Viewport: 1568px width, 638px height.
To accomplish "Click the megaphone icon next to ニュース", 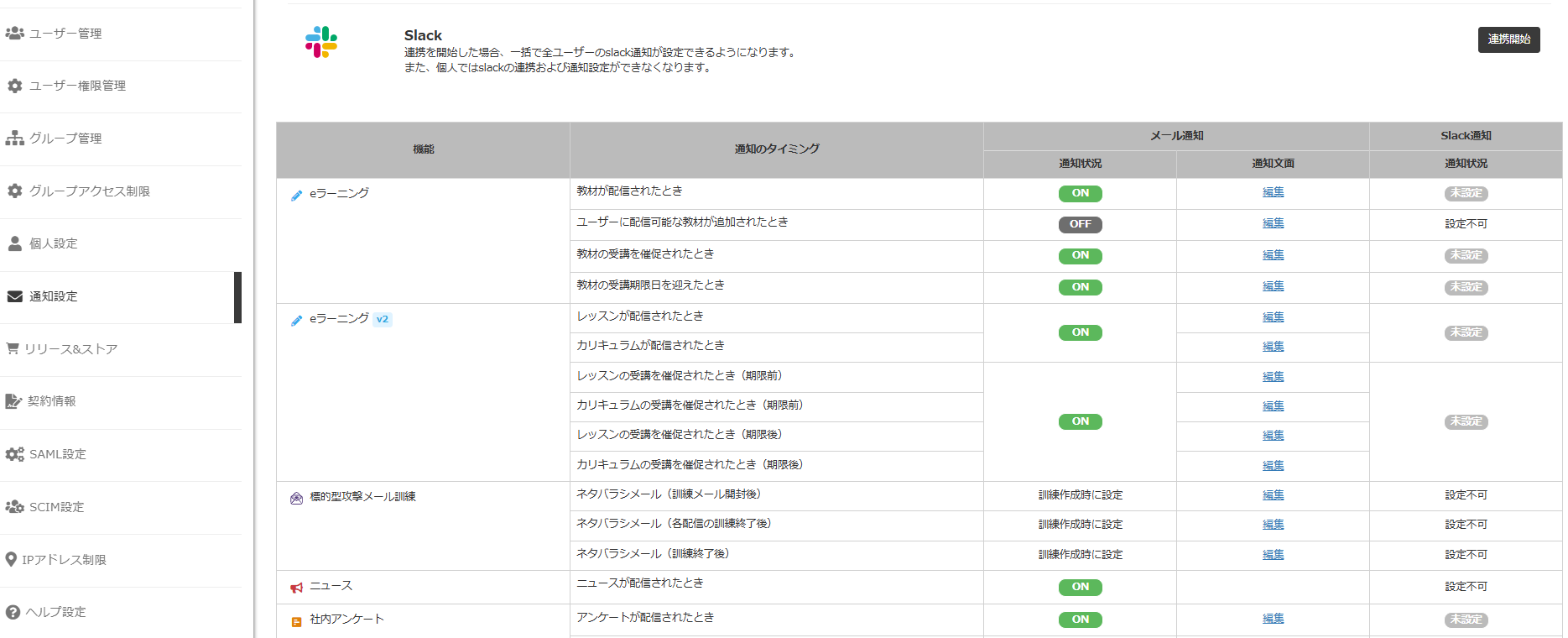I will click(296, 588).
